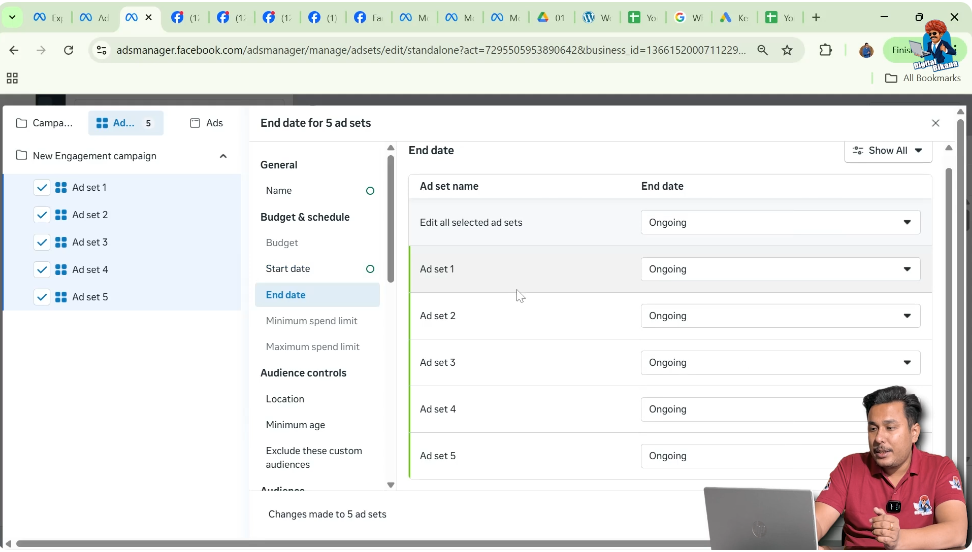Click the Changes made to 5 ad sets text

coord(327,514)
